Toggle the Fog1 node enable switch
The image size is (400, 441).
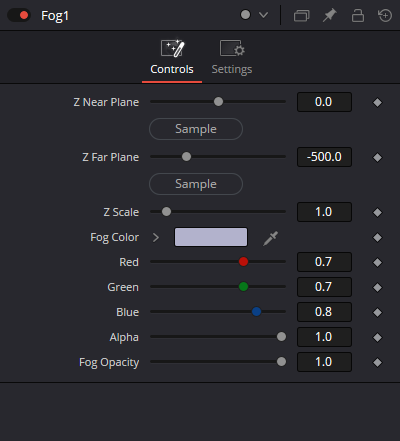coord(19,15)
